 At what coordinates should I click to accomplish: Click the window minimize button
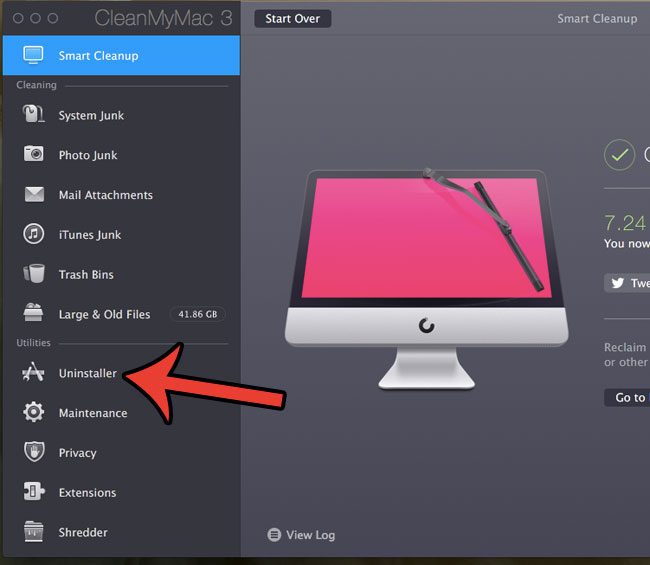click(36, 18)
